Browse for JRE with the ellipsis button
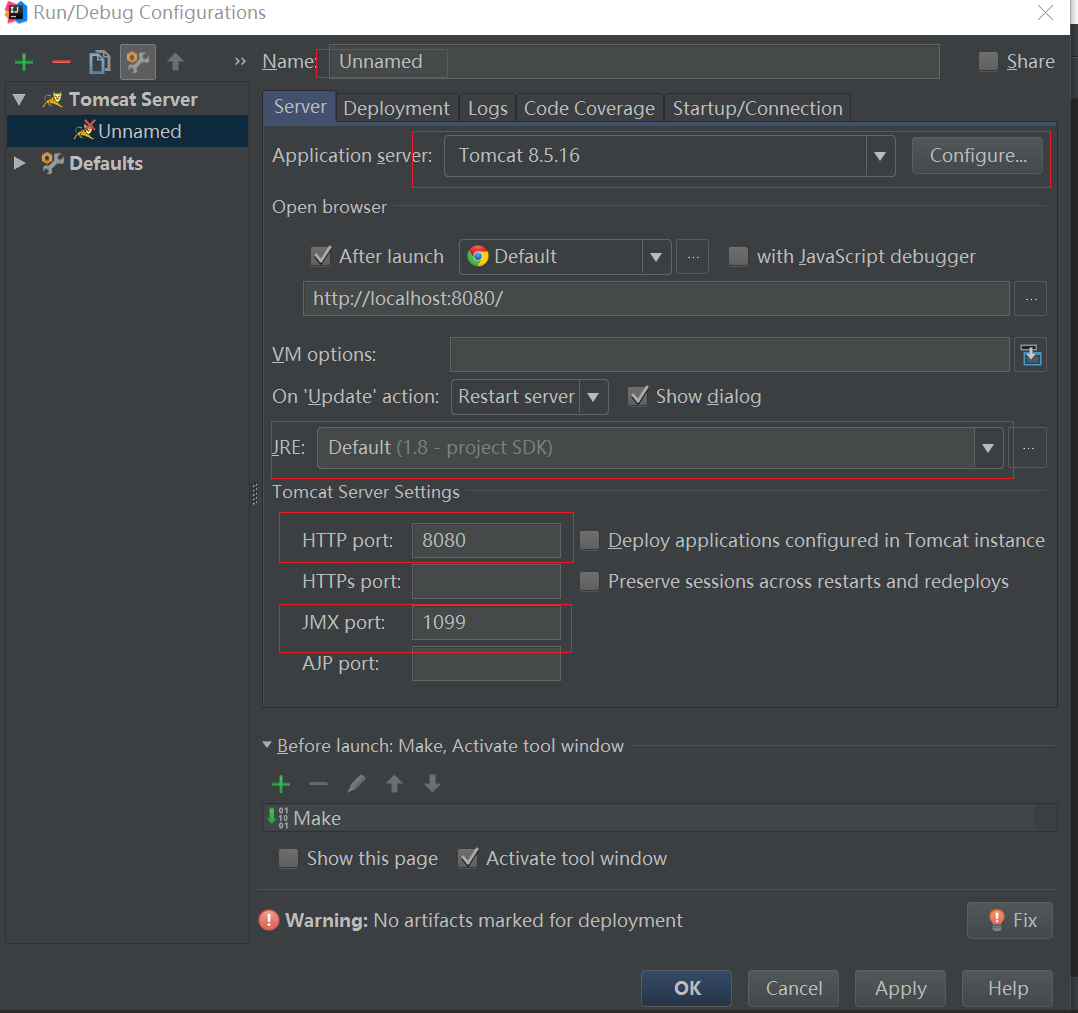The width and height of the screenshot is (1078, 1013). (x=1028, y=448)
